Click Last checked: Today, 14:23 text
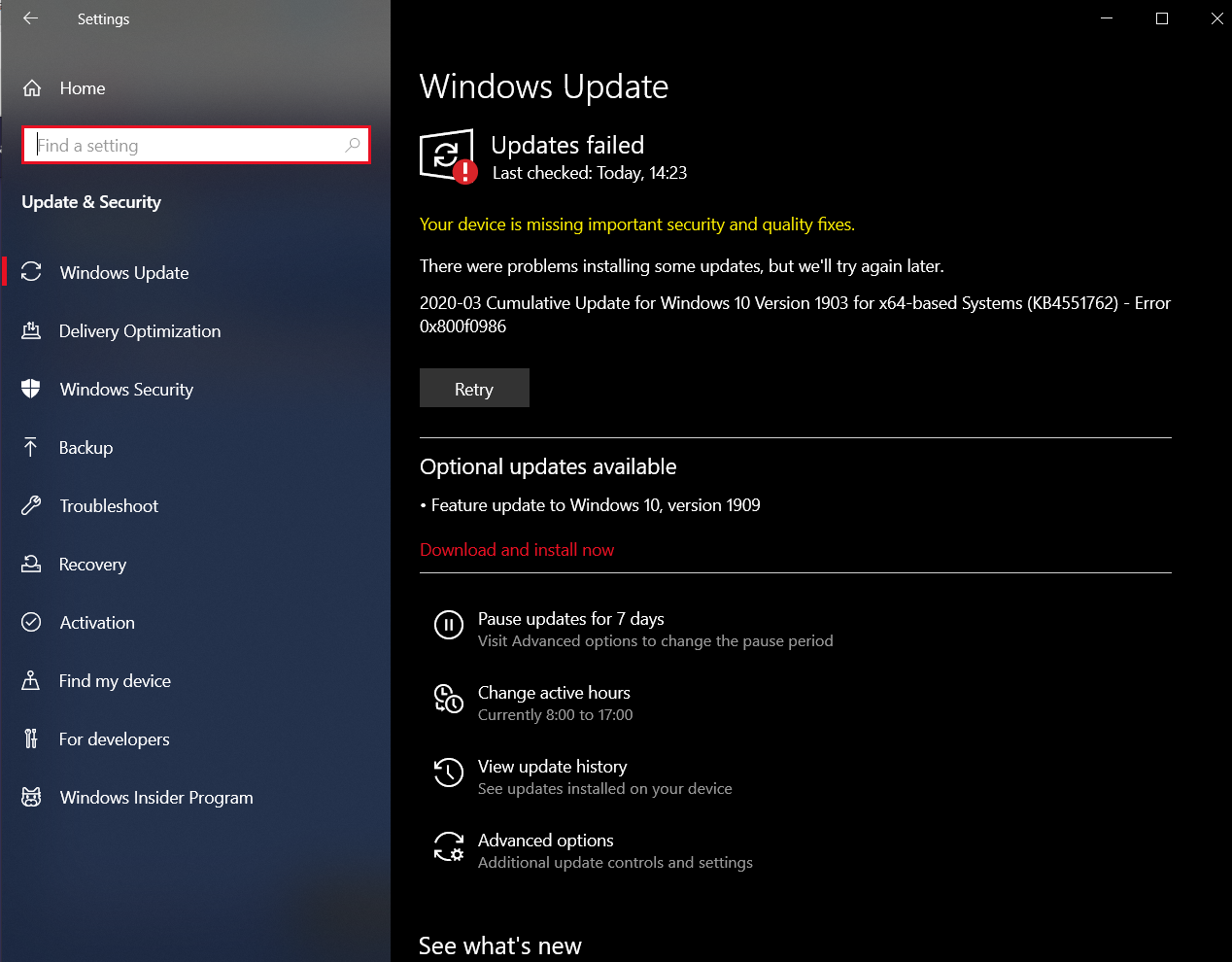 (590, 173)
